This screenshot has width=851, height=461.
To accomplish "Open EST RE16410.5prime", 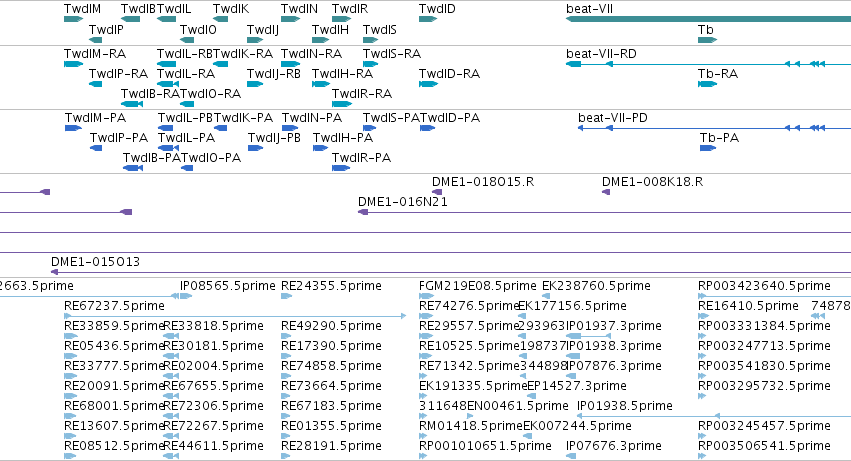I will click(x=748, y=306).
